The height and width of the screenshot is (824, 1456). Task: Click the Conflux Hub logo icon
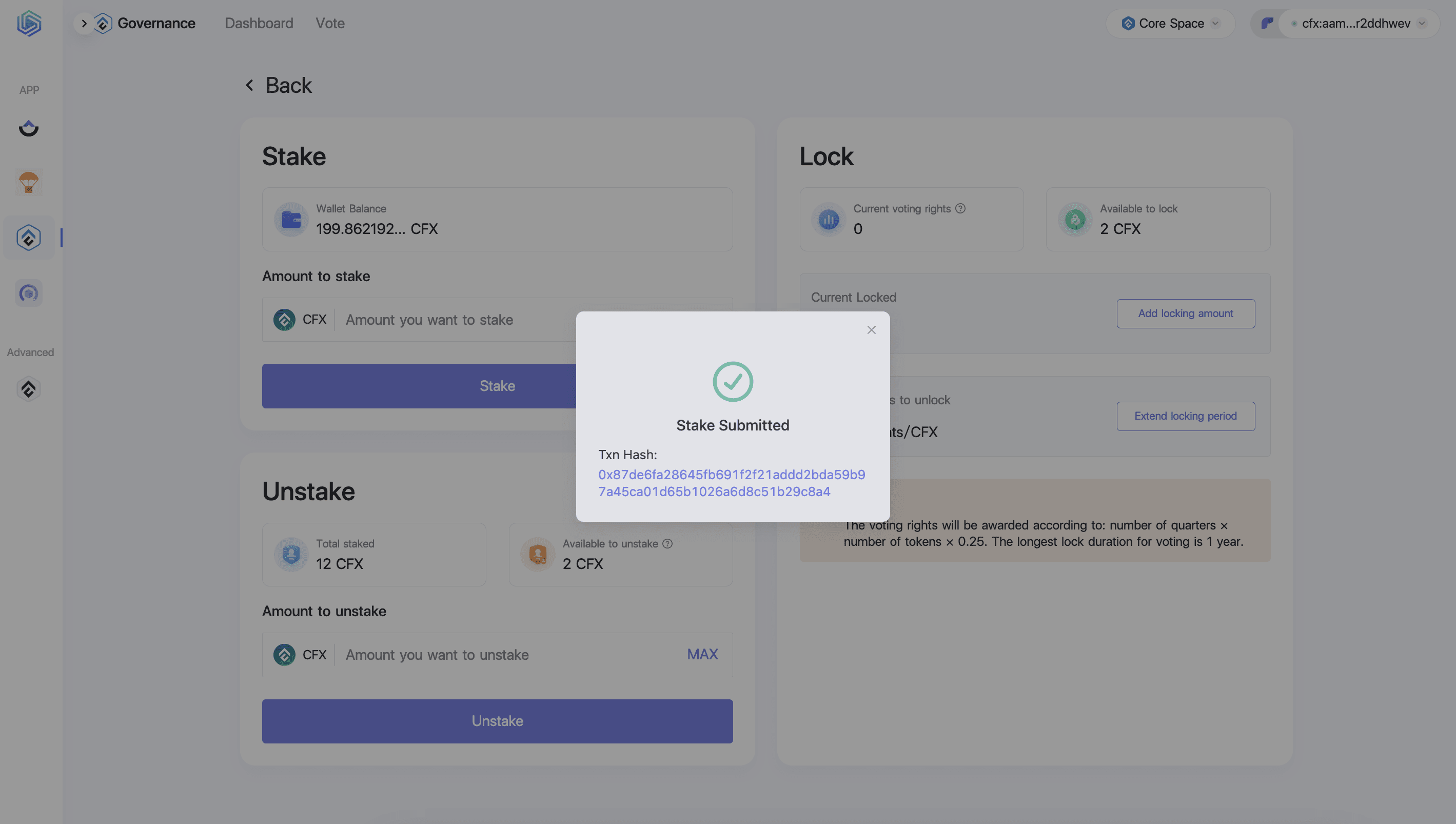tap(29, 23)
